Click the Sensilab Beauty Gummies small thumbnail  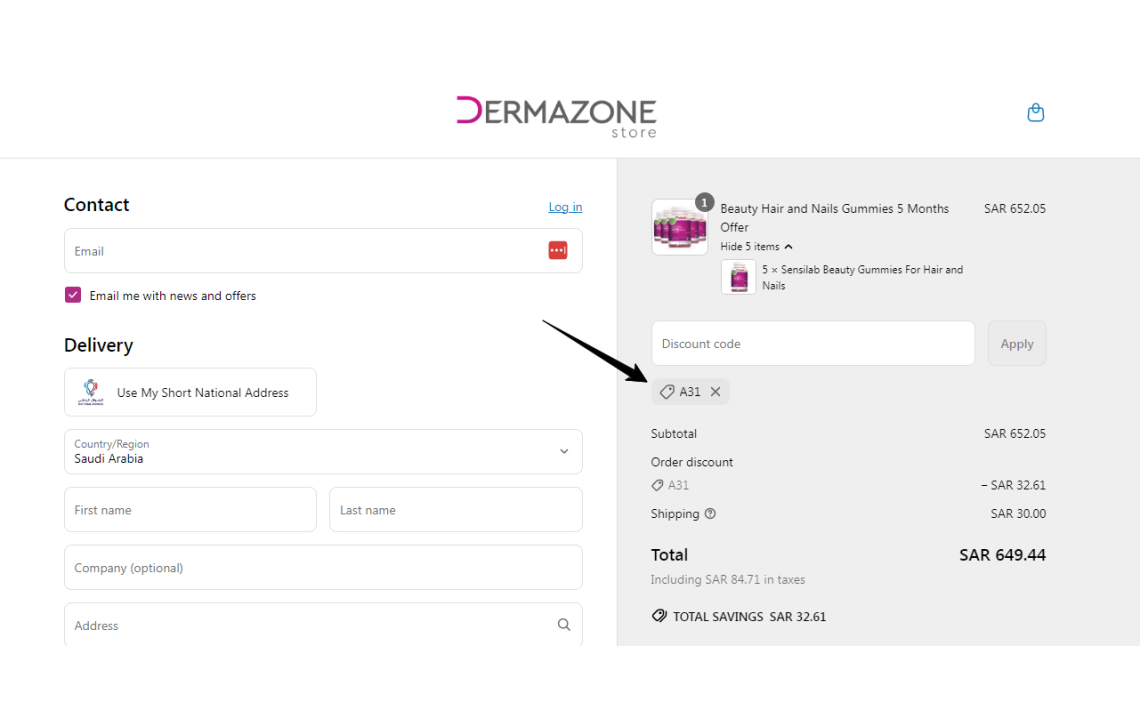coord(738,277)
